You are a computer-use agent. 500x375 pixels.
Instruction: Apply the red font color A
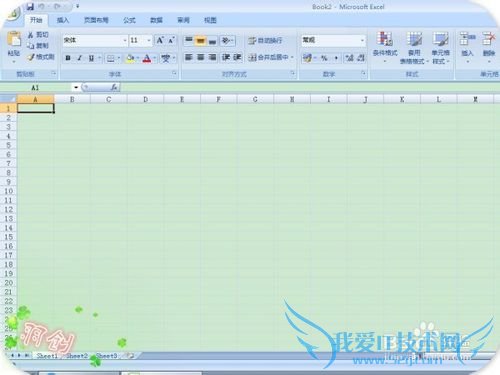pos(147,59)
